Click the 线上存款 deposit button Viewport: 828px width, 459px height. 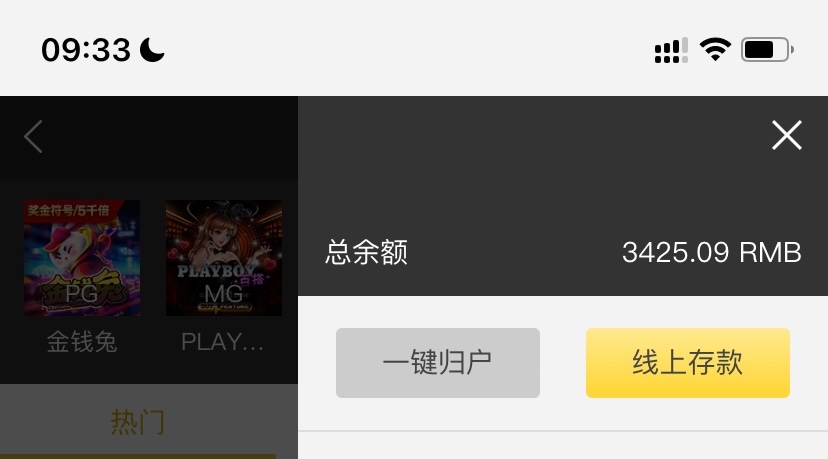coord(688,363)
